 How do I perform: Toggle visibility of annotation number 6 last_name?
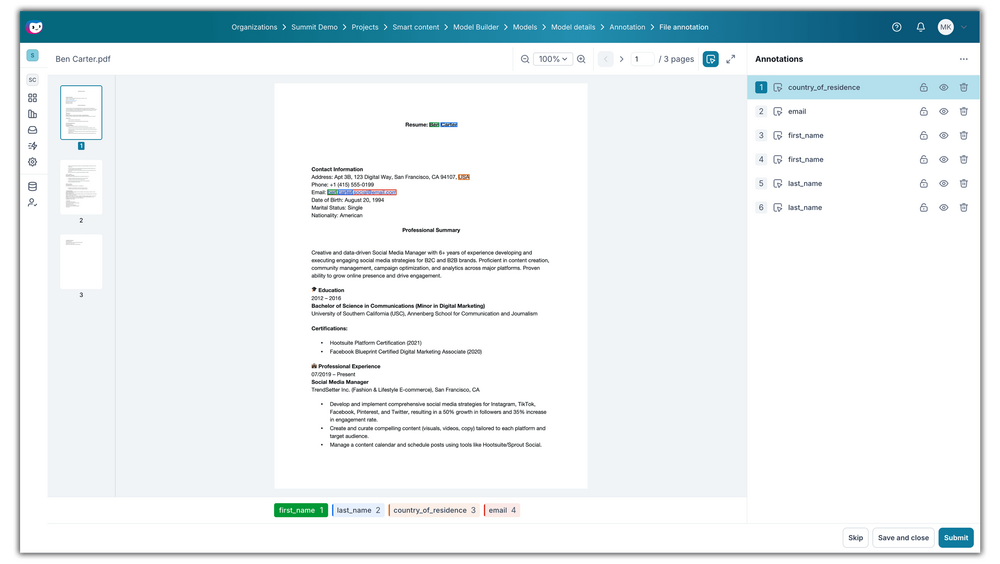(944, 207)
